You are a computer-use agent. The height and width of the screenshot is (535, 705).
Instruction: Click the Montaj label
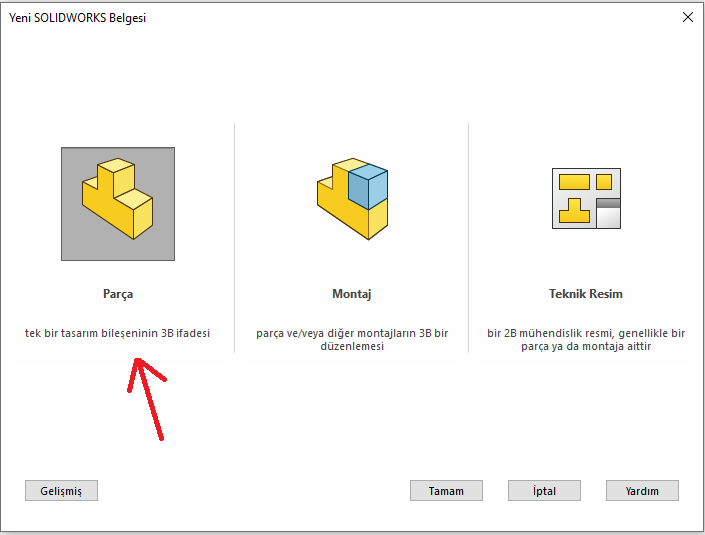click(352, 294)
